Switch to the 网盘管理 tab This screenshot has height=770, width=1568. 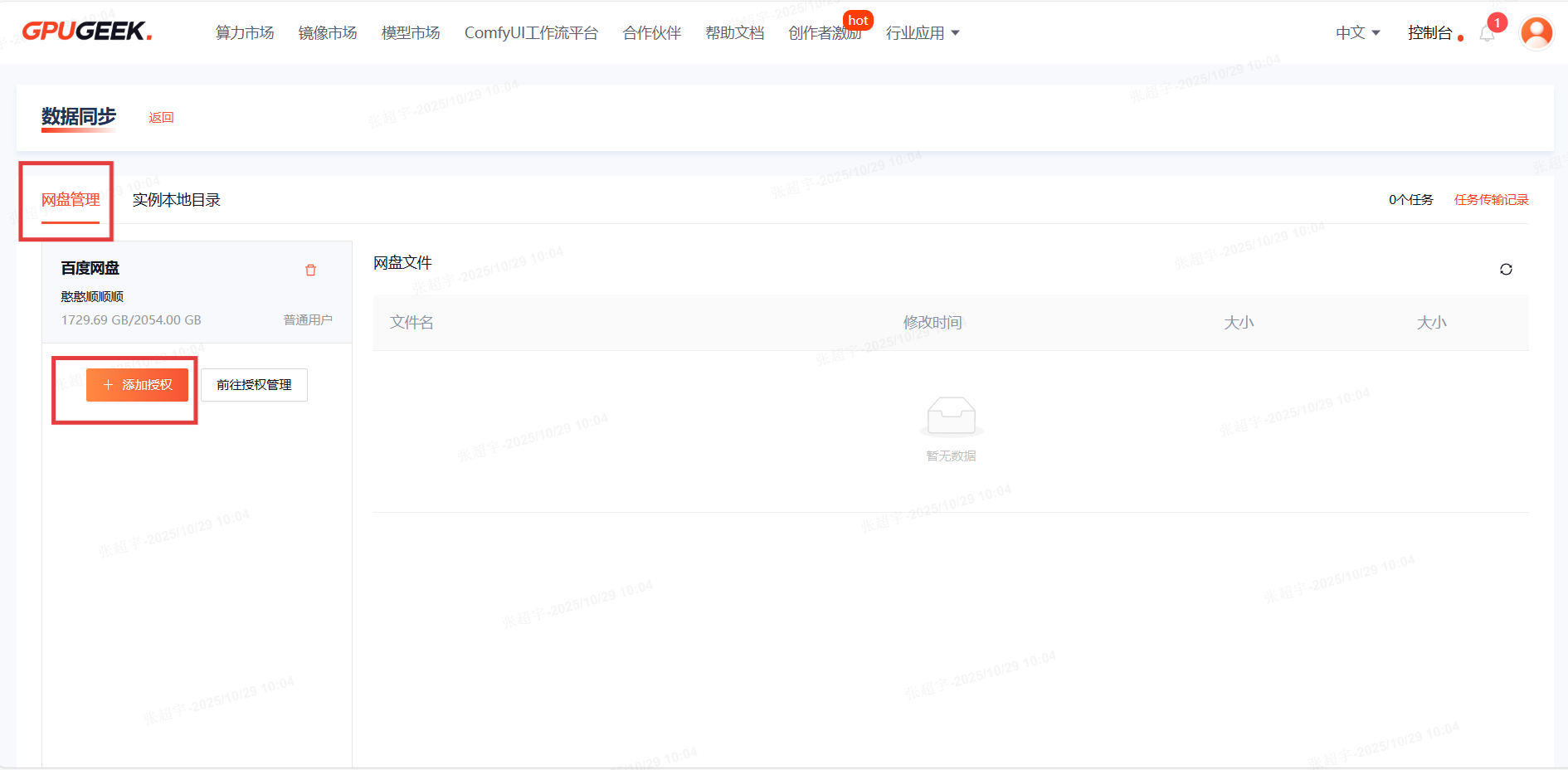coord(71,200)
